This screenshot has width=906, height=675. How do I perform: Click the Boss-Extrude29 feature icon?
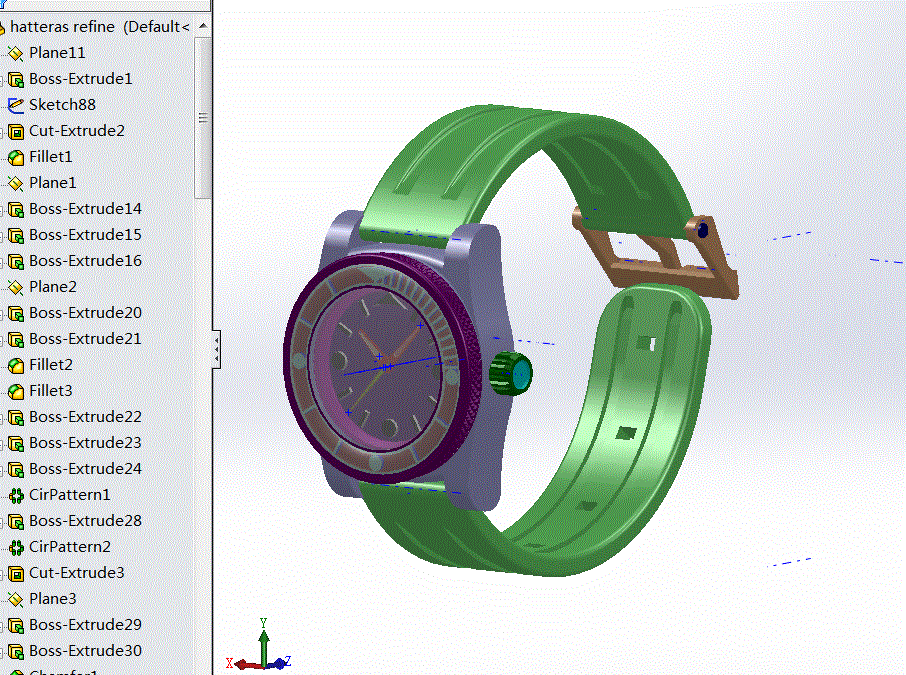(x=16, y=625)
